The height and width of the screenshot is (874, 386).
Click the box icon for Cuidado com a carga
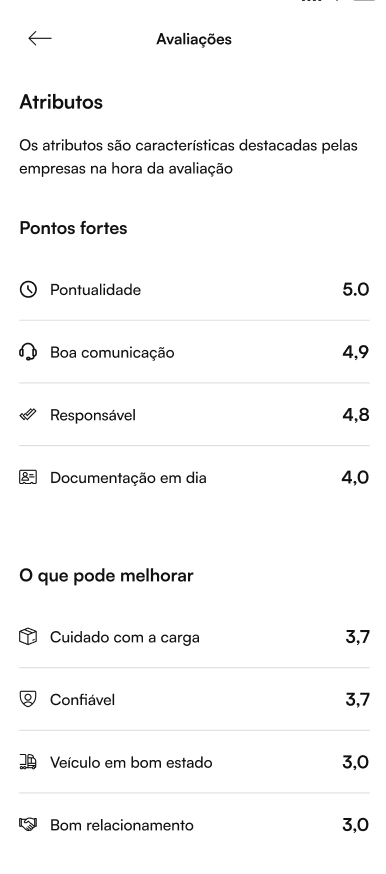[x=28, y=637]
